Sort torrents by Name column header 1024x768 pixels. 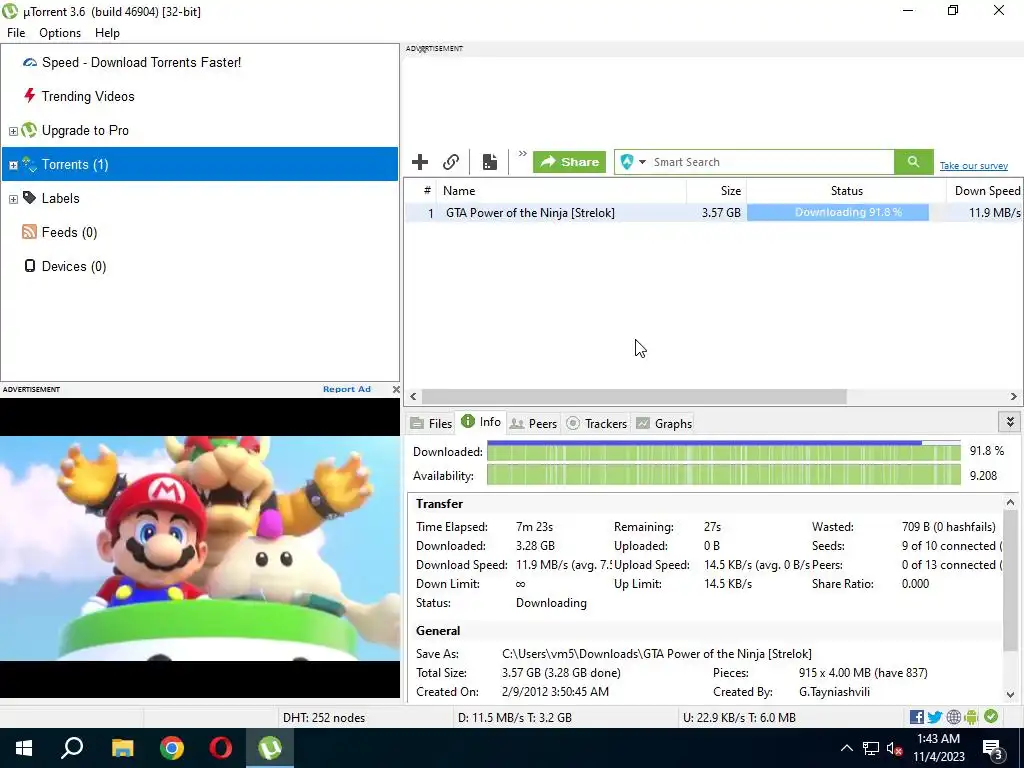pos(561,191)
